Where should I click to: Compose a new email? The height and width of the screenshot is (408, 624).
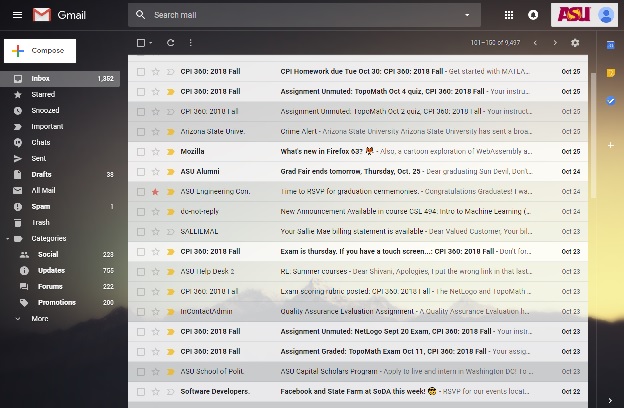pyautogui.click(x=40, y=51)
